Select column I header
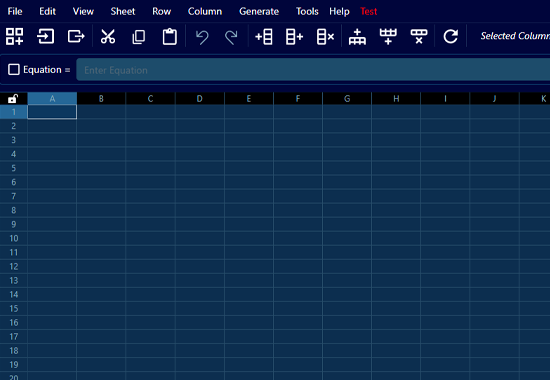The width and height of the screenshot is (550, 380). (x=445, y=99)
